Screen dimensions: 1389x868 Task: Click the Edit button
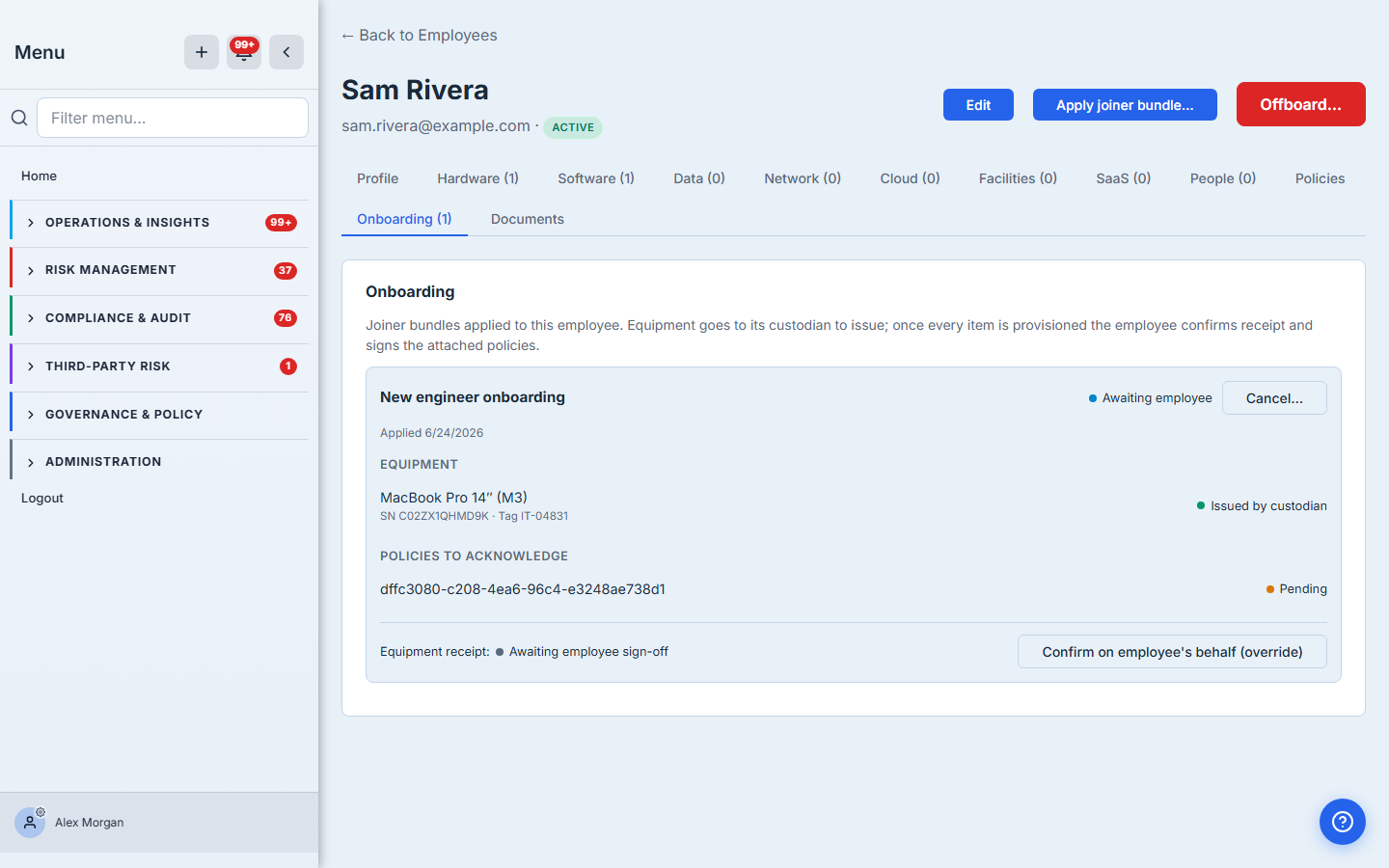point(978,105)
